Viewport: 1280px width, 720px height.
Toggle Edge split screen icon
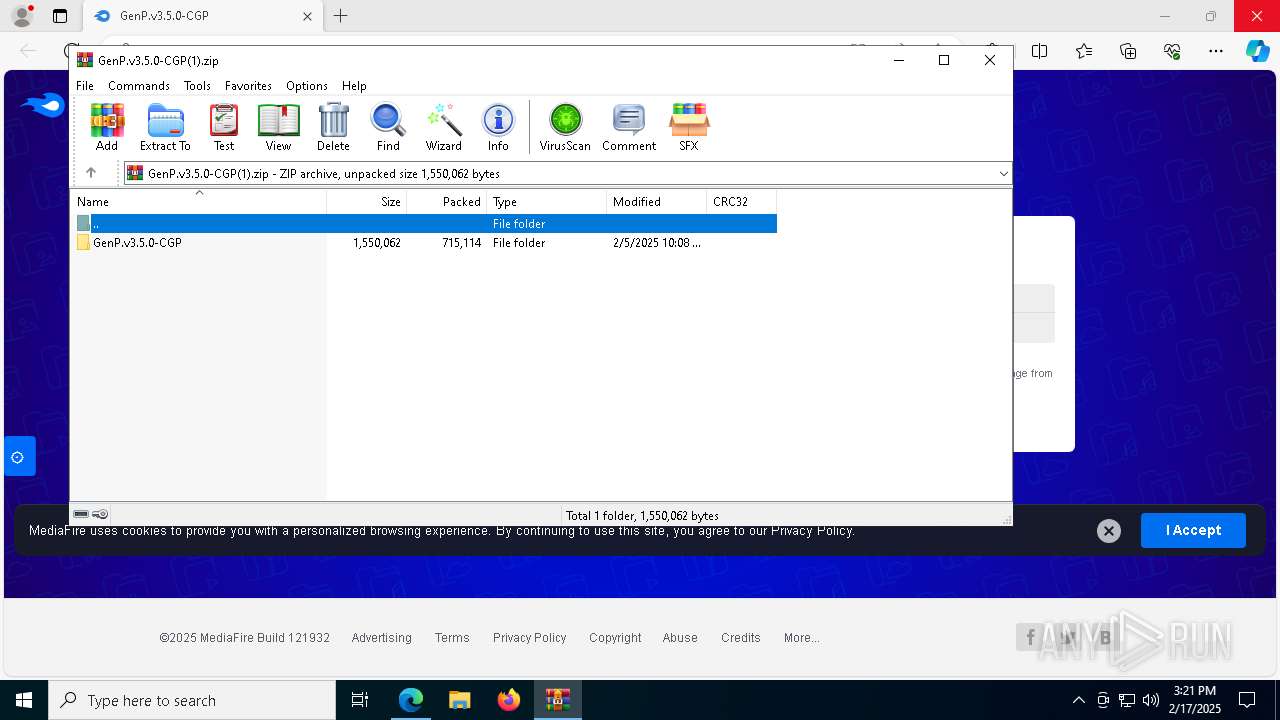1040,51
